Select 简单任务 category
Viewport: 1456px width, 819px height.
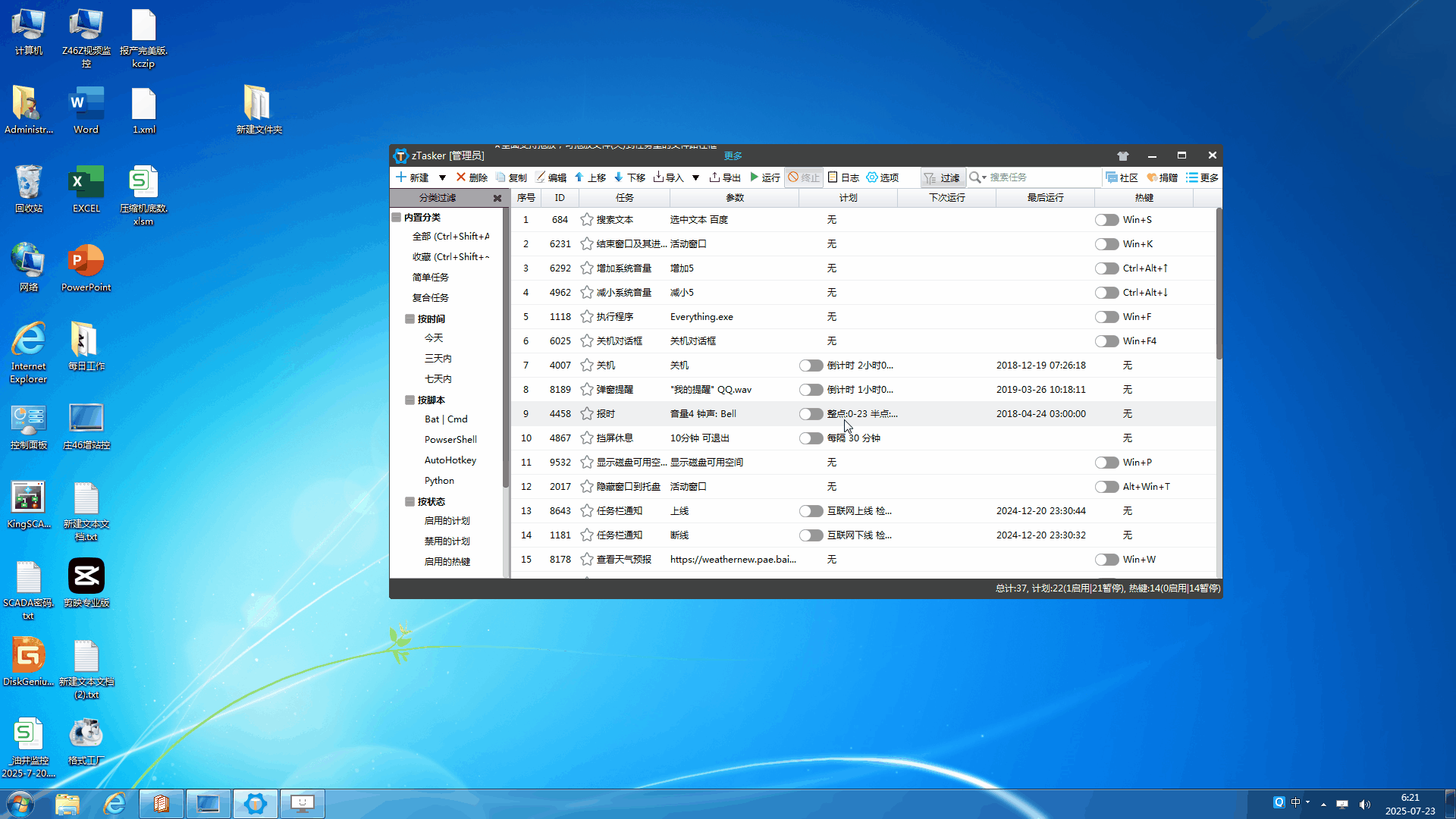pos(430,278)
